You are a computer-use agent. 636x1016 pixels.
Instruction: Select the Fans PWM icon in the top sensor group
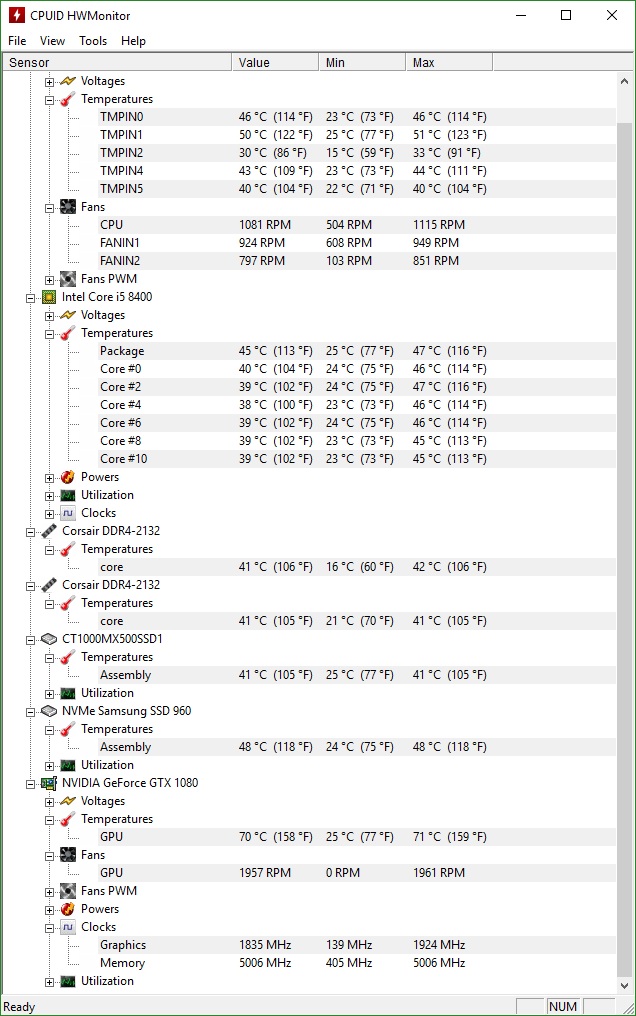tap(66, 279)
